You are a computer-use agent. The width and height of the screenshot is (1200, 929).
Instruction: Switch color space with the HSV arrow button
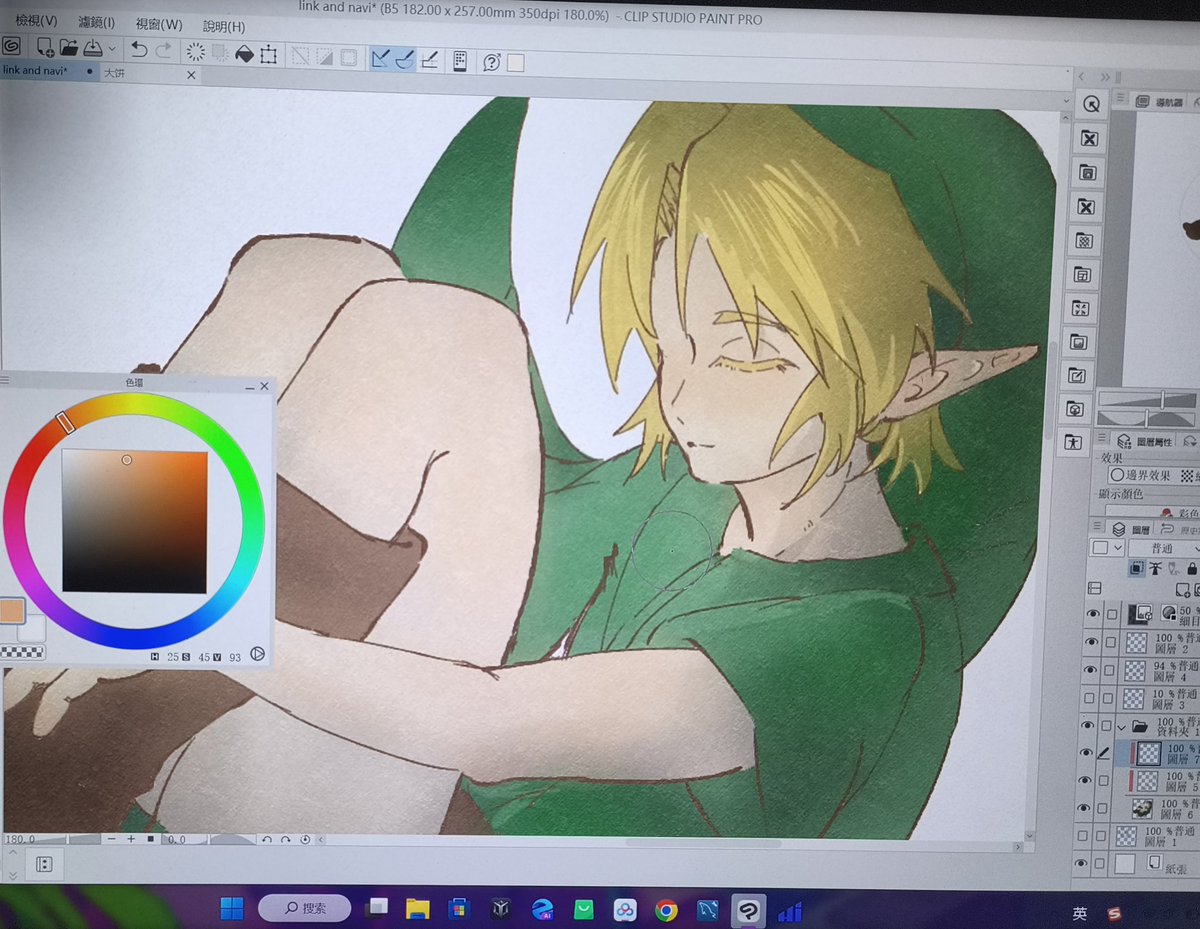[257, 654]
